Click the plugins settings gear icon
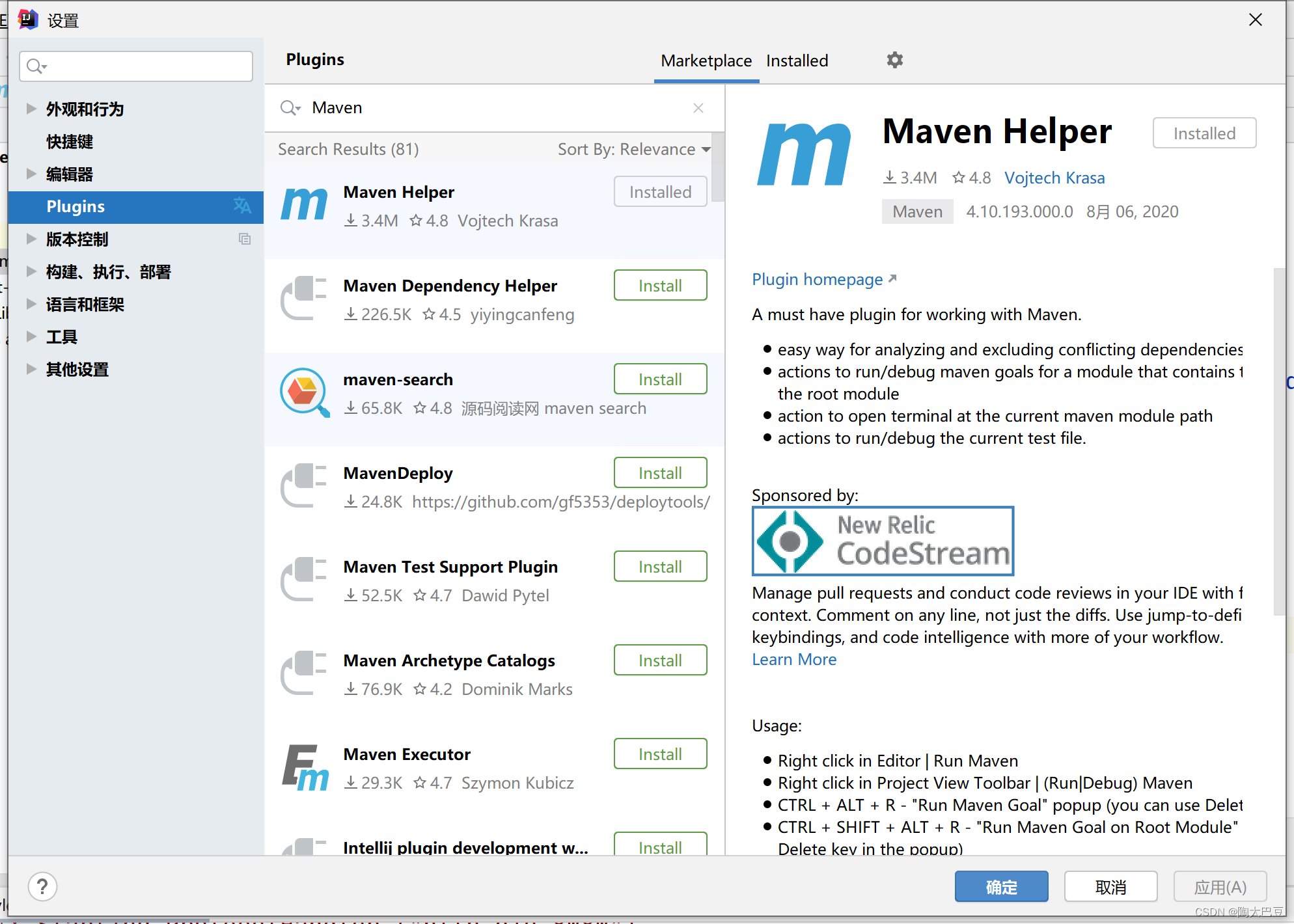 tap(895, 61)
